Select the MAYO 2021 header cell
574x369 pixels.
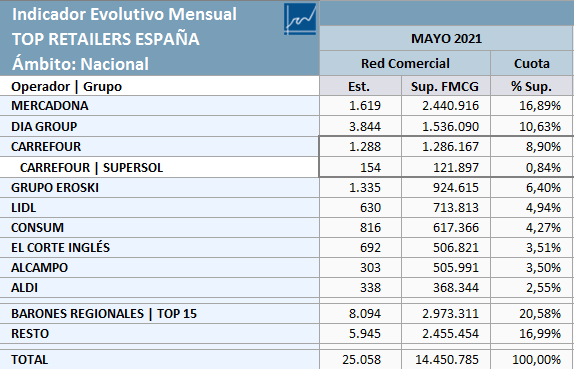[446, 38]
